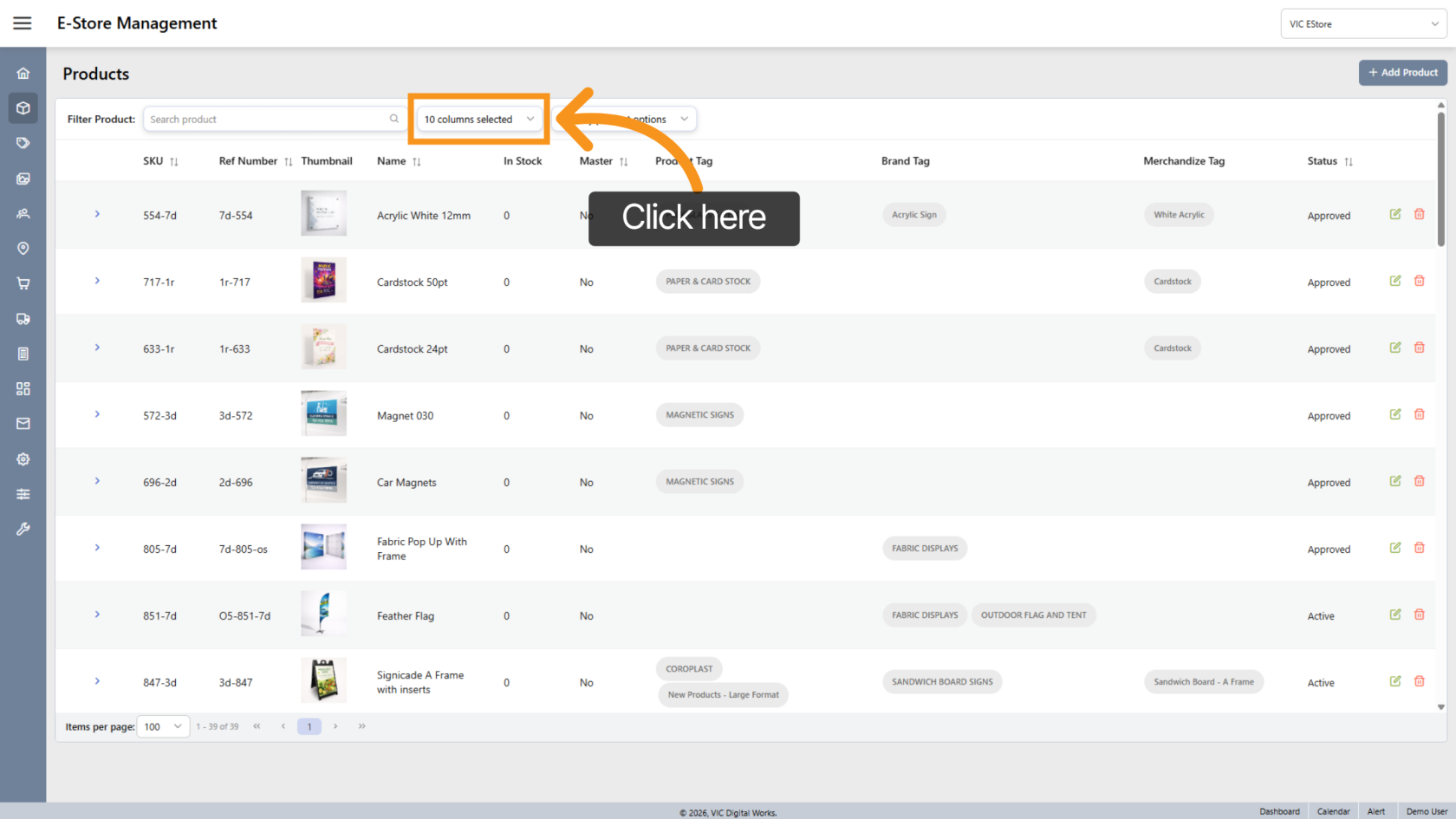
Task: Delete the Cardstock 50pt product
Action: tap(1420, 281)
